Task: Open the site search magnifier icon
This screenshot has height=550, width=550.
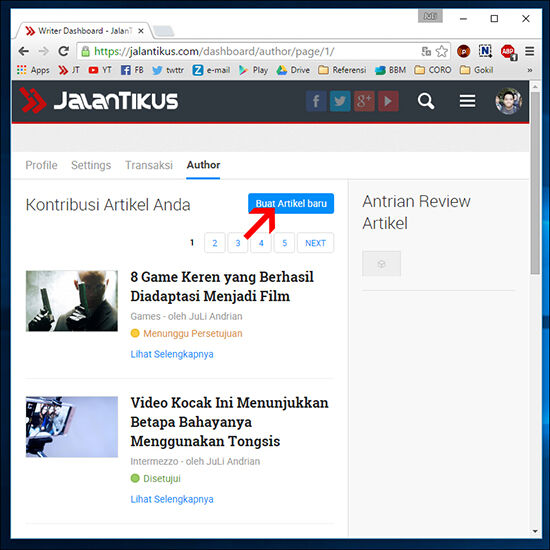Action: pos(426,101)
